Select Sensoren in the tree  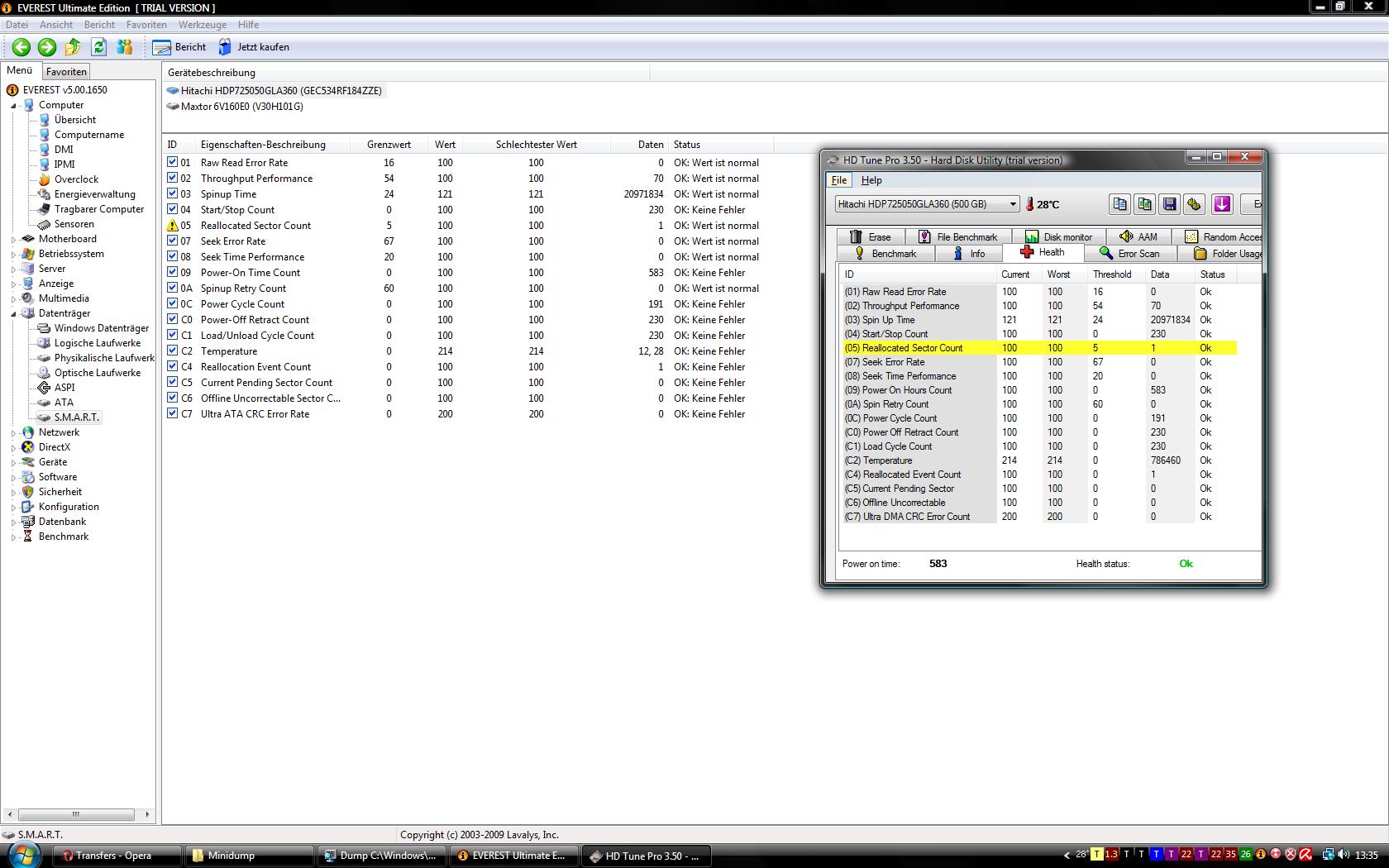click(x=74, y=224)
